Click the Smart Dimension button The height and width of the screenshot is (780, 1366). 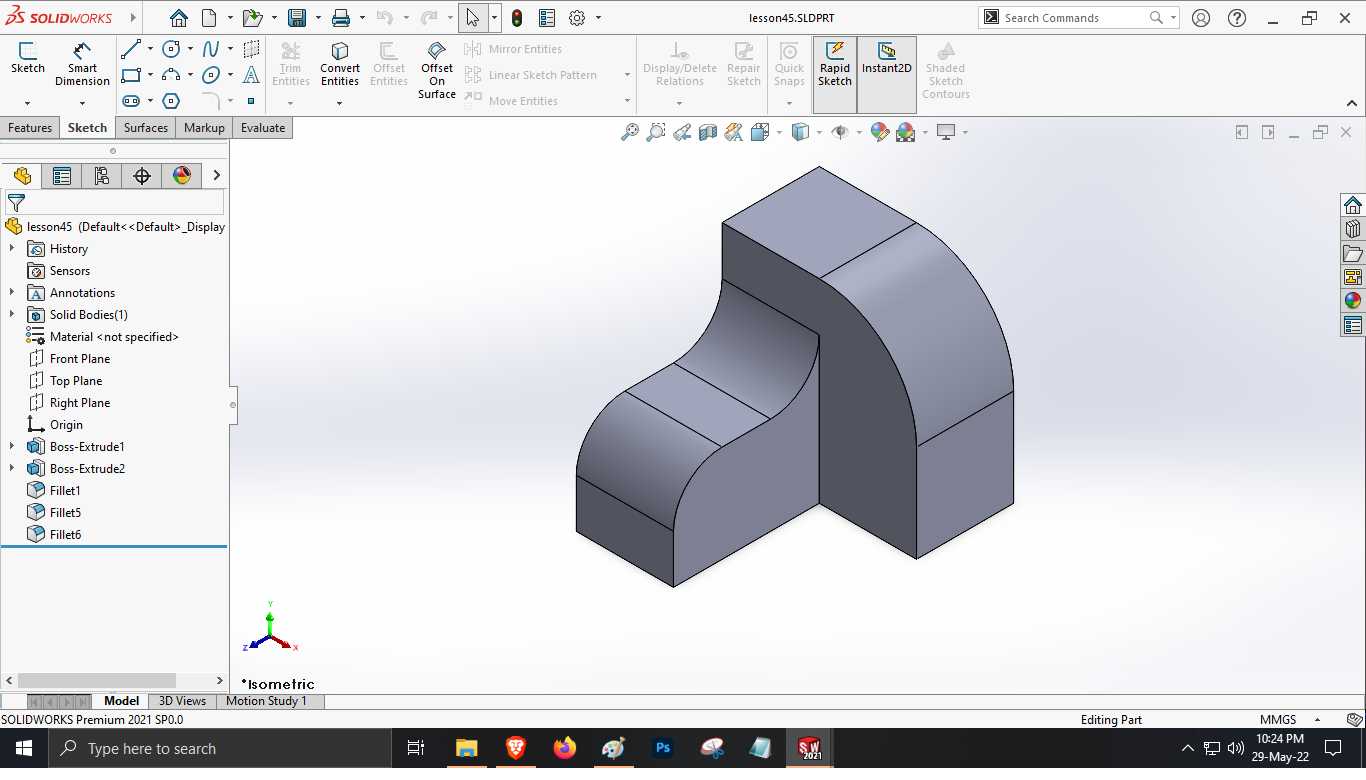[82, 64]
